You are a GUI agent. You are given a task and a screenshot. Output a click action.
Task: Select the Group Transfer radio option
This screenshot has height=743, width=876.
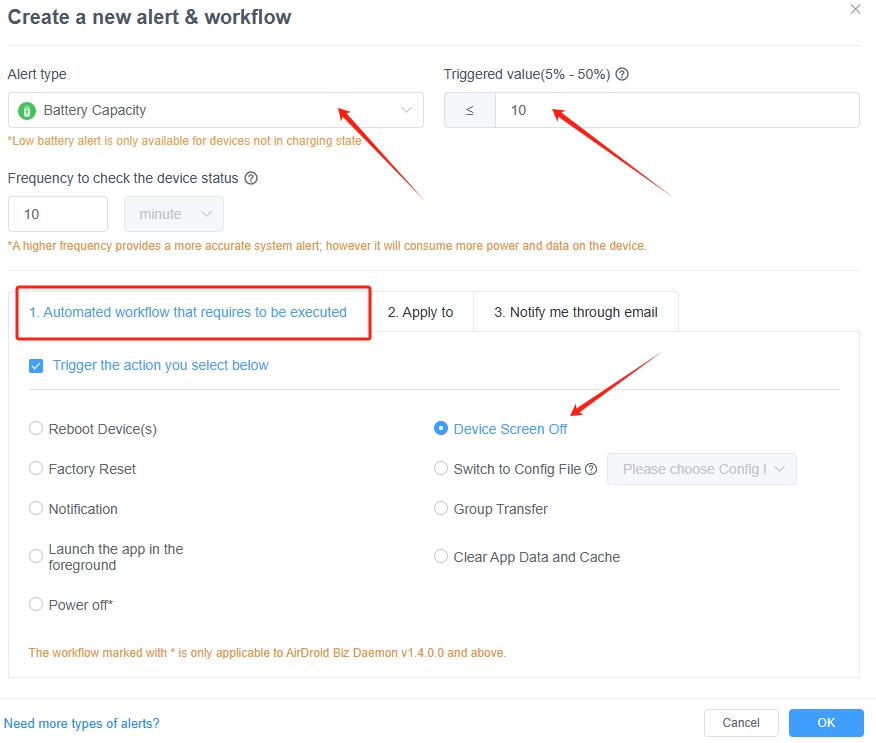(x=441, y=509)
